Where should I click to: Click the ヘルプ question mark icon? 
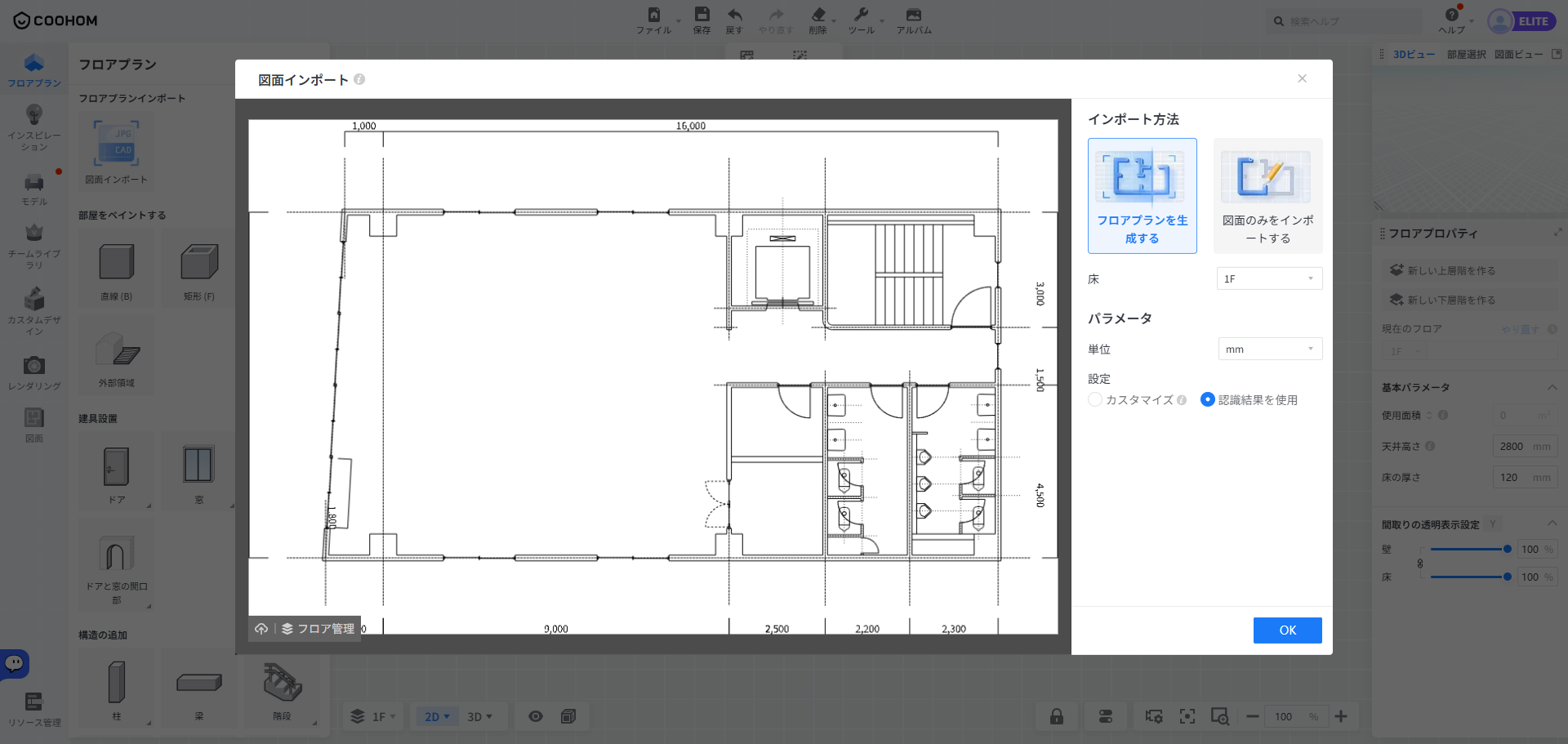pos(1452,15)
